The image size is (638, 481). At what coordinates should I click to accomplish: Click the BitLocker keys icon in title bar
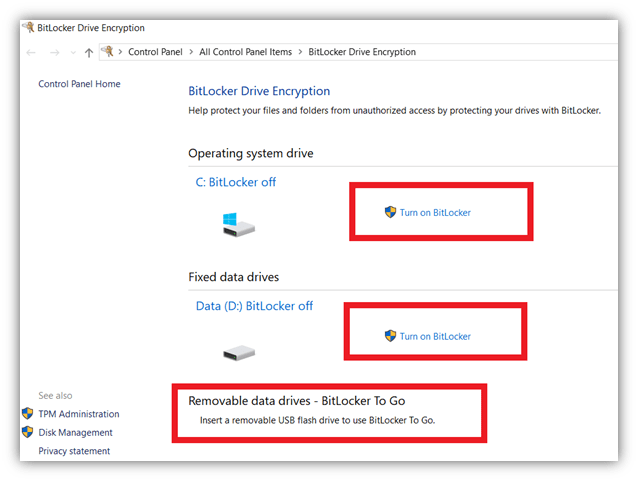point(28,27)
